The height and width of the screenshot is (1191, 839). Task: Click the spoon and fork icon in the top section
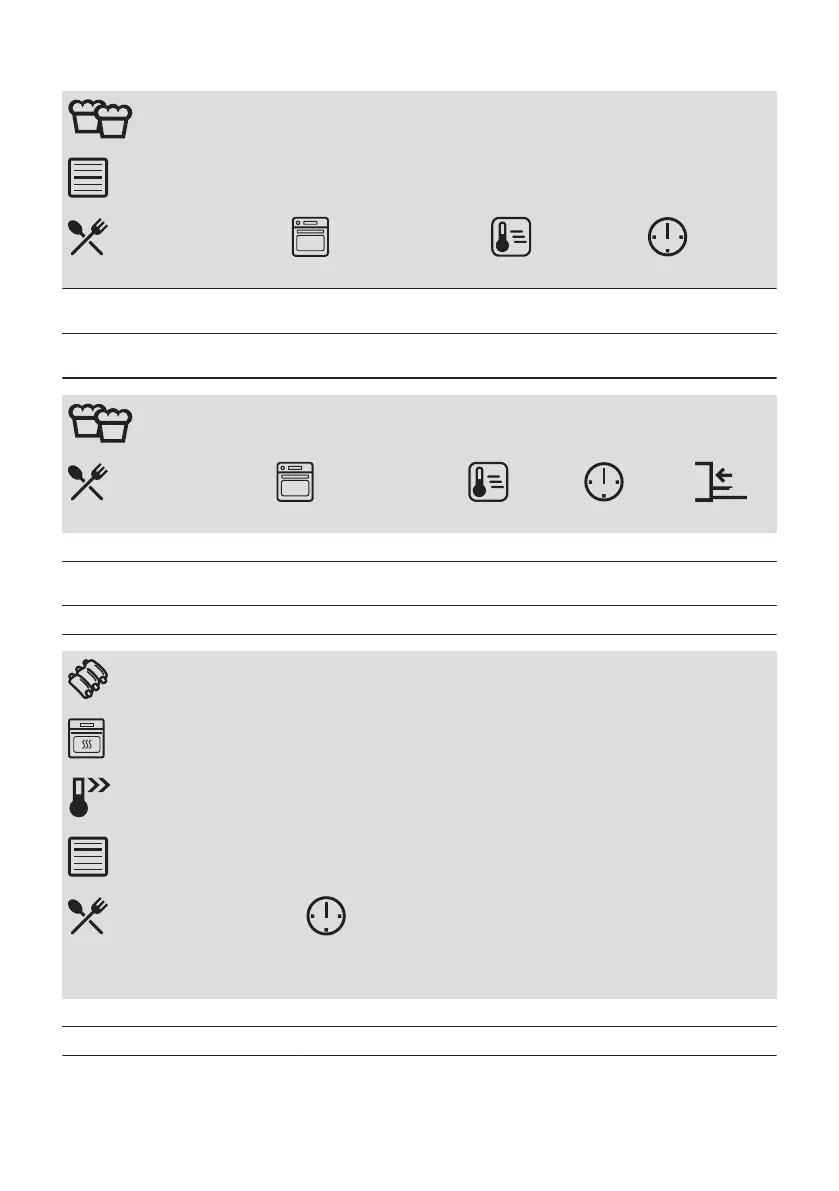[x=88, y=237]
